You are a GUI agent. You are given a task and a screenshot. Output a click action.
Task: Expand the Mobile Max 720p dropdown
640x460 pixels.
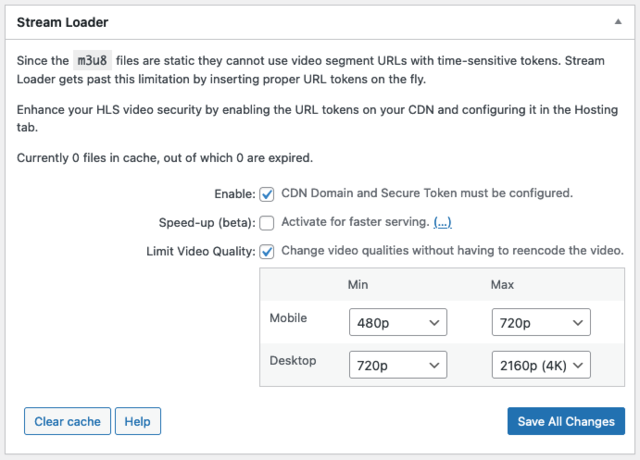click(541, 322)
